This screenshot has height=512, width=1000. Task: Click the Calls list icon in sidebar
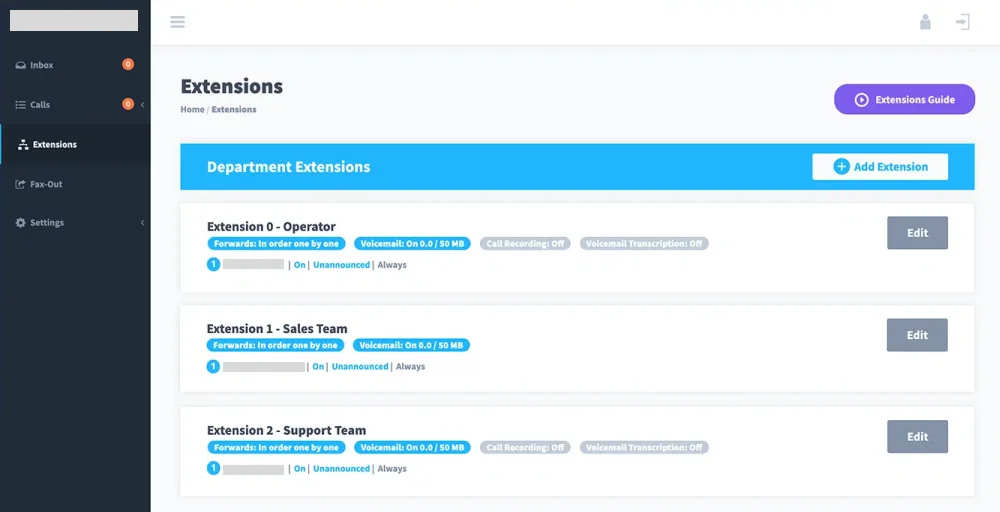click(20, 105)
